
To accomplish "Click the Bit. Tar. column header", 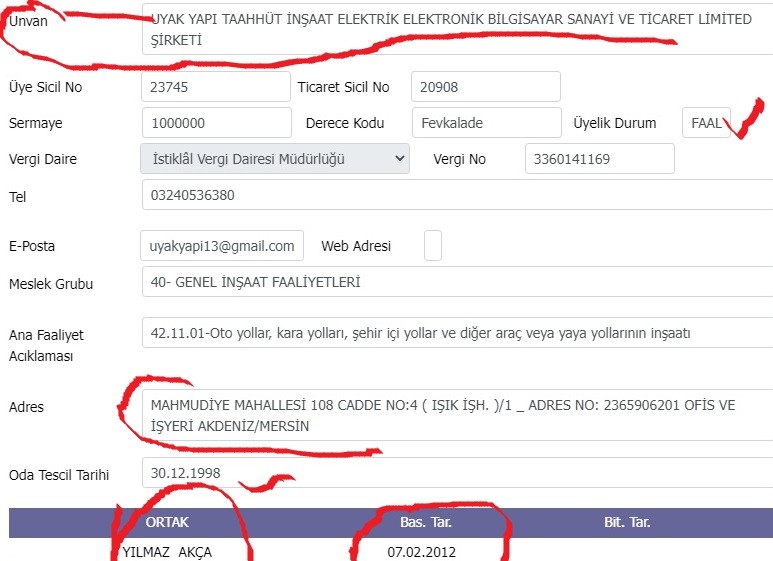I will tap(627, 523).
